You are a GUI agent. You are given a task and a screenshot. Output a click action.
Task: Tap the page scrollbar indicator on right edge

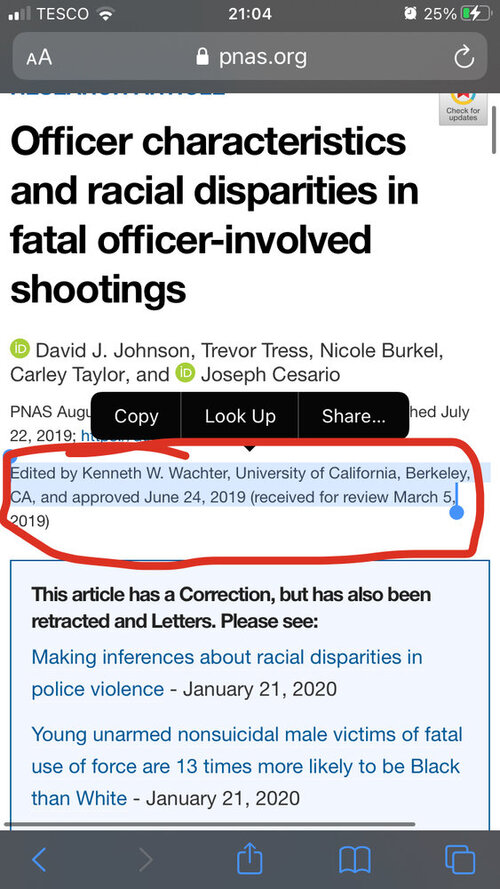coord(495,131)
